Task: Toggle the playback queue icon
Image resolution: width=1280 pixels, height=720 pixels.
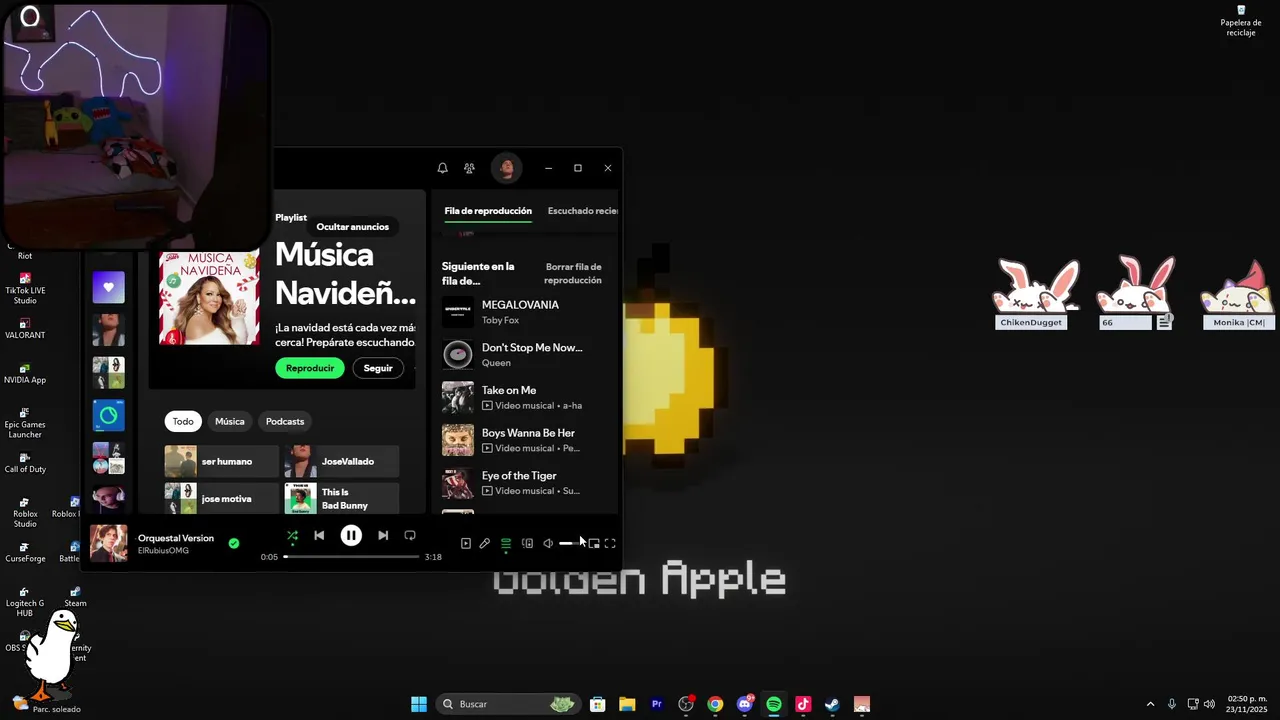Action: tap(506, 544)
